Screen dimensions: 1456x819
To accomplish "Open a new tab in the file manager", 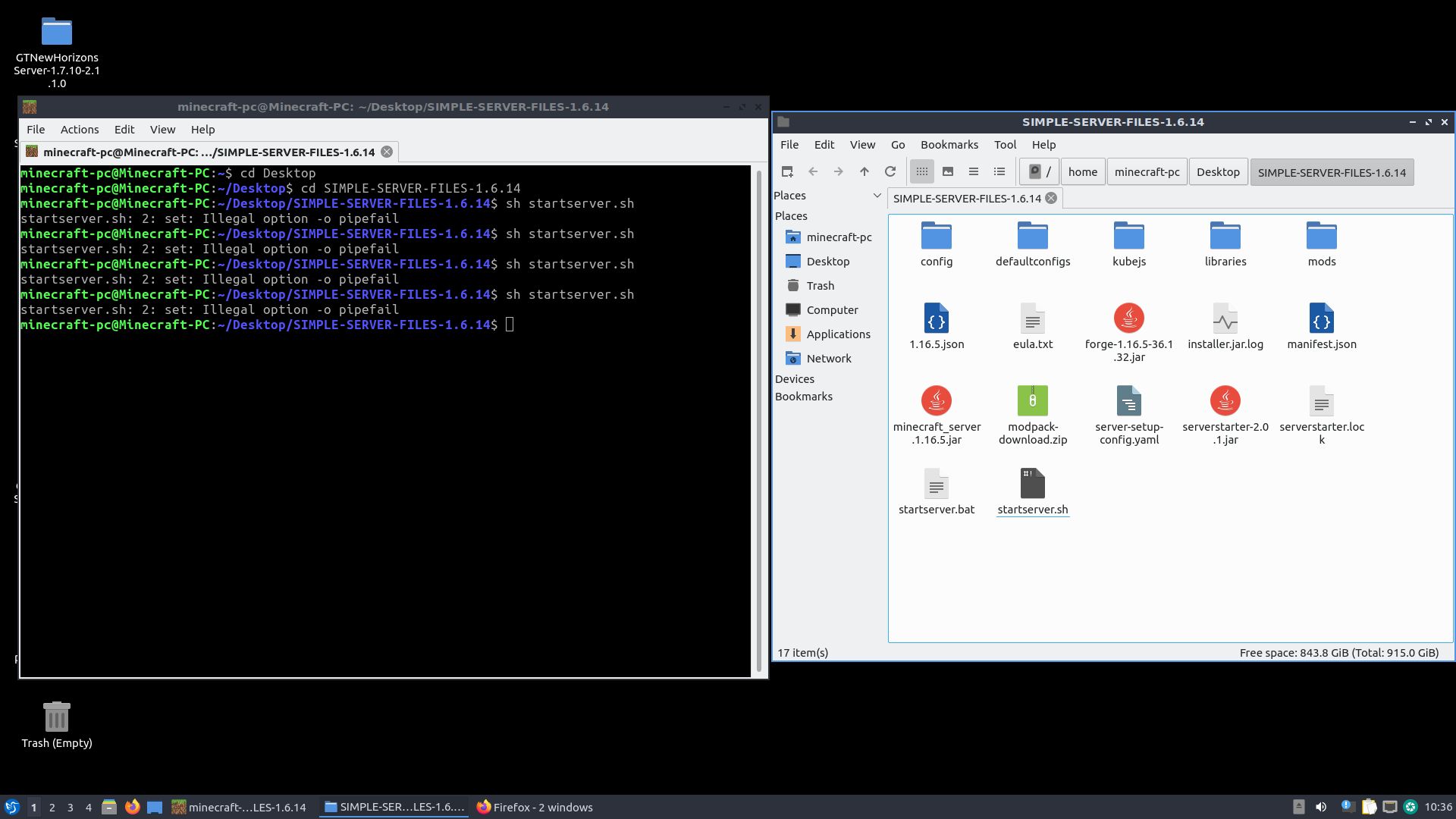I will [x=787, y=171].
